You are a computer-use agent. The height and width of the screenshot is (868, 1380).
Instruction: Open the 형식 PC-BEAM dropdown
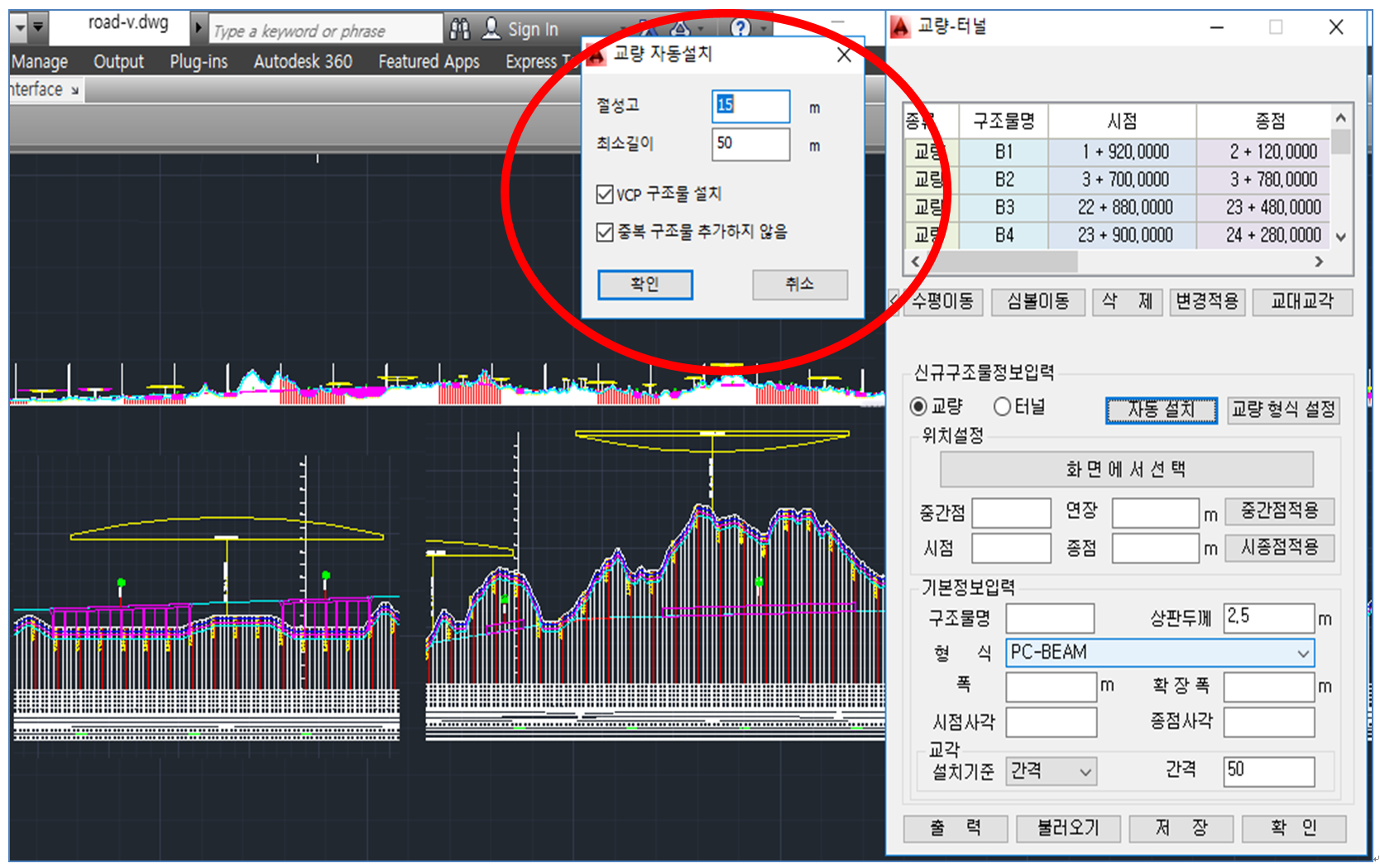pos(1303,653)
